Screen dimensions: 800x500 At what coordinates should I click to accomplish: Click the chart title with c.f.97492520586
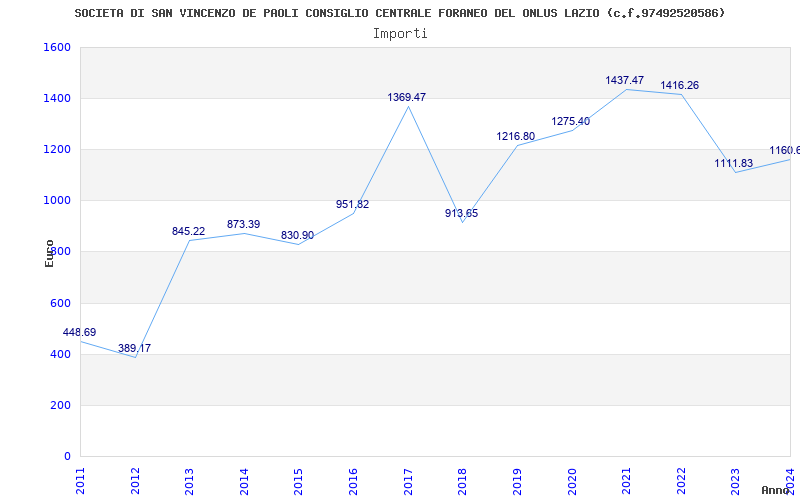tap(399, 13)
